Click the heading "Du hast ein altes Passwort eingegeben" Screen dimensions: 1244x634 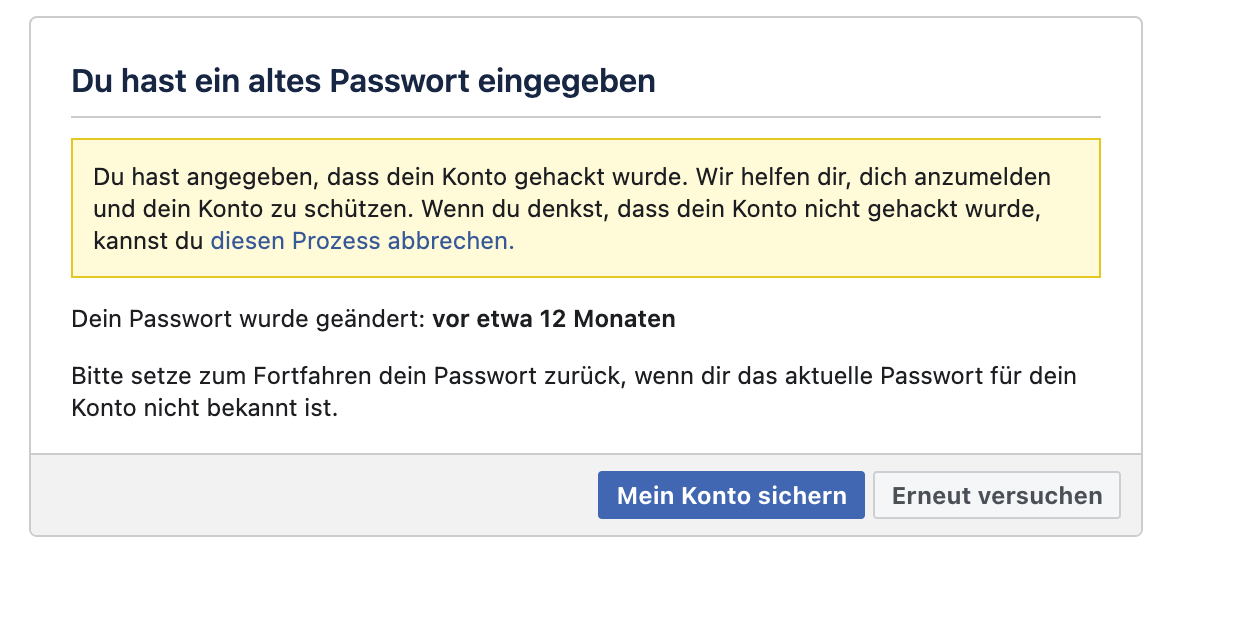(x=363, y=81)
